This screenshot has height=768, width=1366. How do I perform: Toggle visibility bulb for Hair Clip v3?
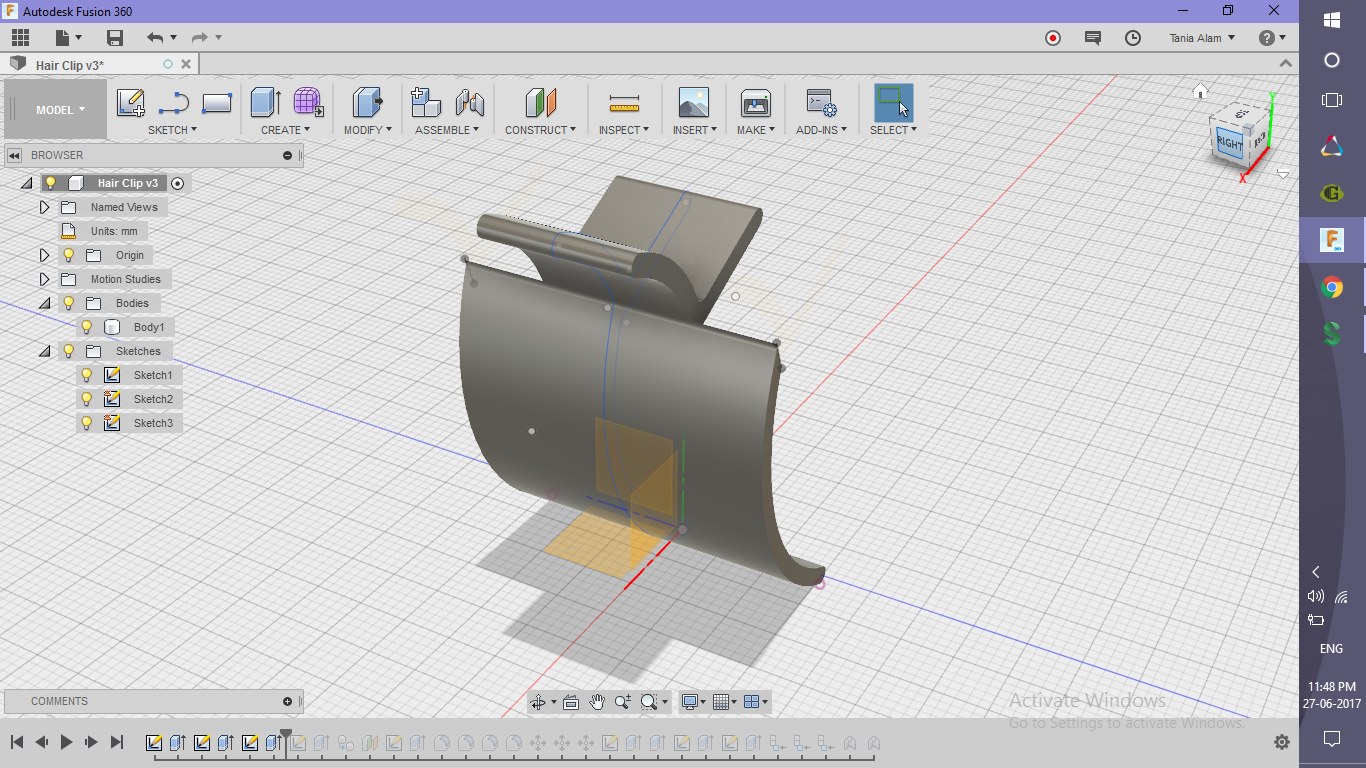point(51,183)
